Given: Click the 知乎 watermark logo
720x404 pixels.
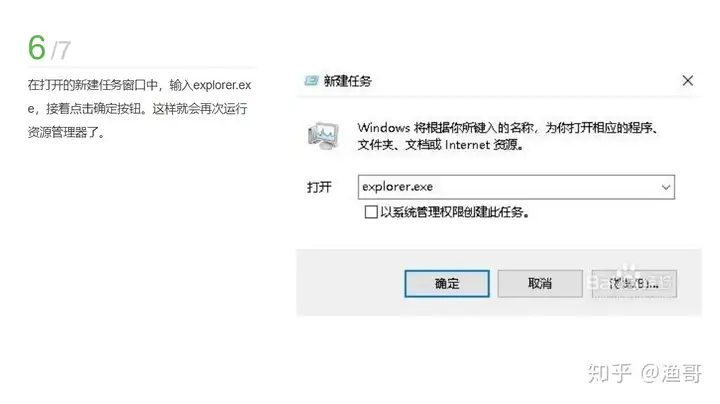Looking at the screenshot, I should pyautogui.click(x=609, y=373).
